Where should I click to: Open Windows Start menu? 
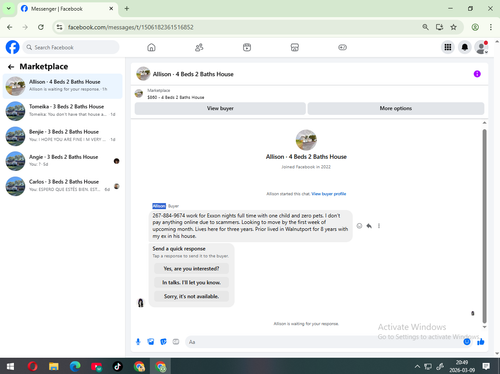(x=10, y=367)
